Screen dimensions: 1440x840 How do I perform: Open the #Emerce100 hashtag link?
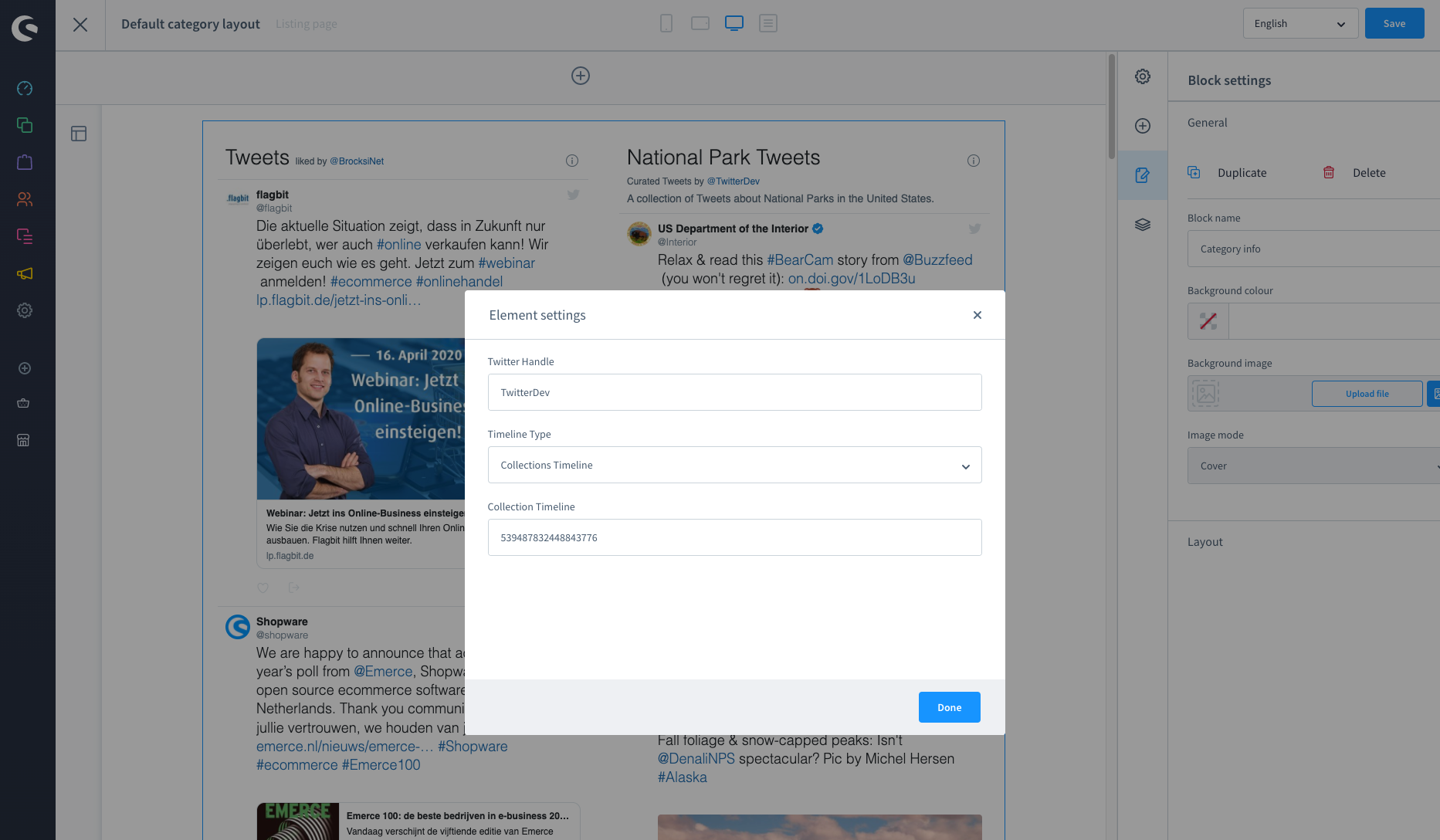[x=381, y=765]
